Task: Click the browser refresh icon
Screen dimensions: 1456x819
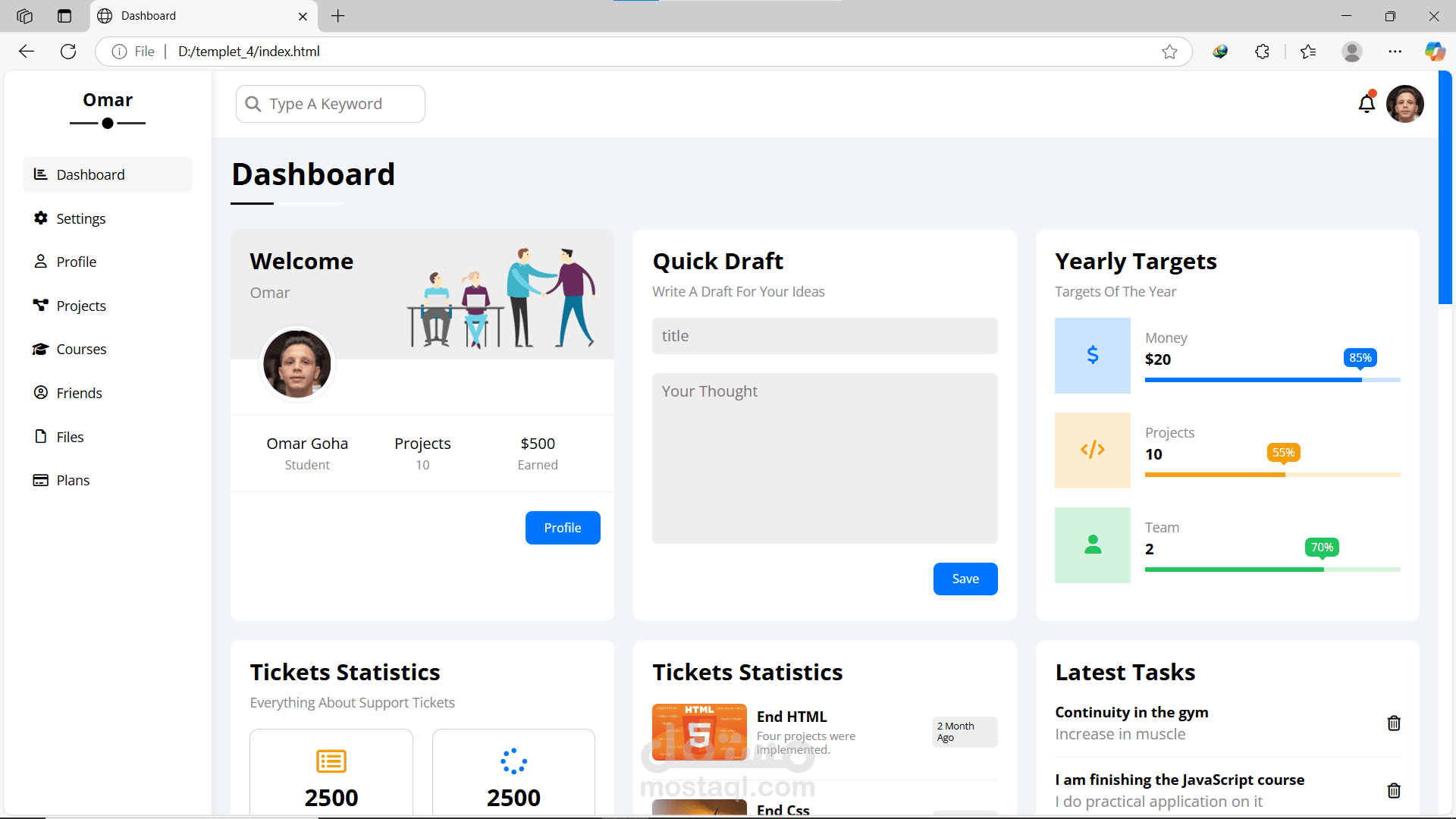Action: click(67, 51)
